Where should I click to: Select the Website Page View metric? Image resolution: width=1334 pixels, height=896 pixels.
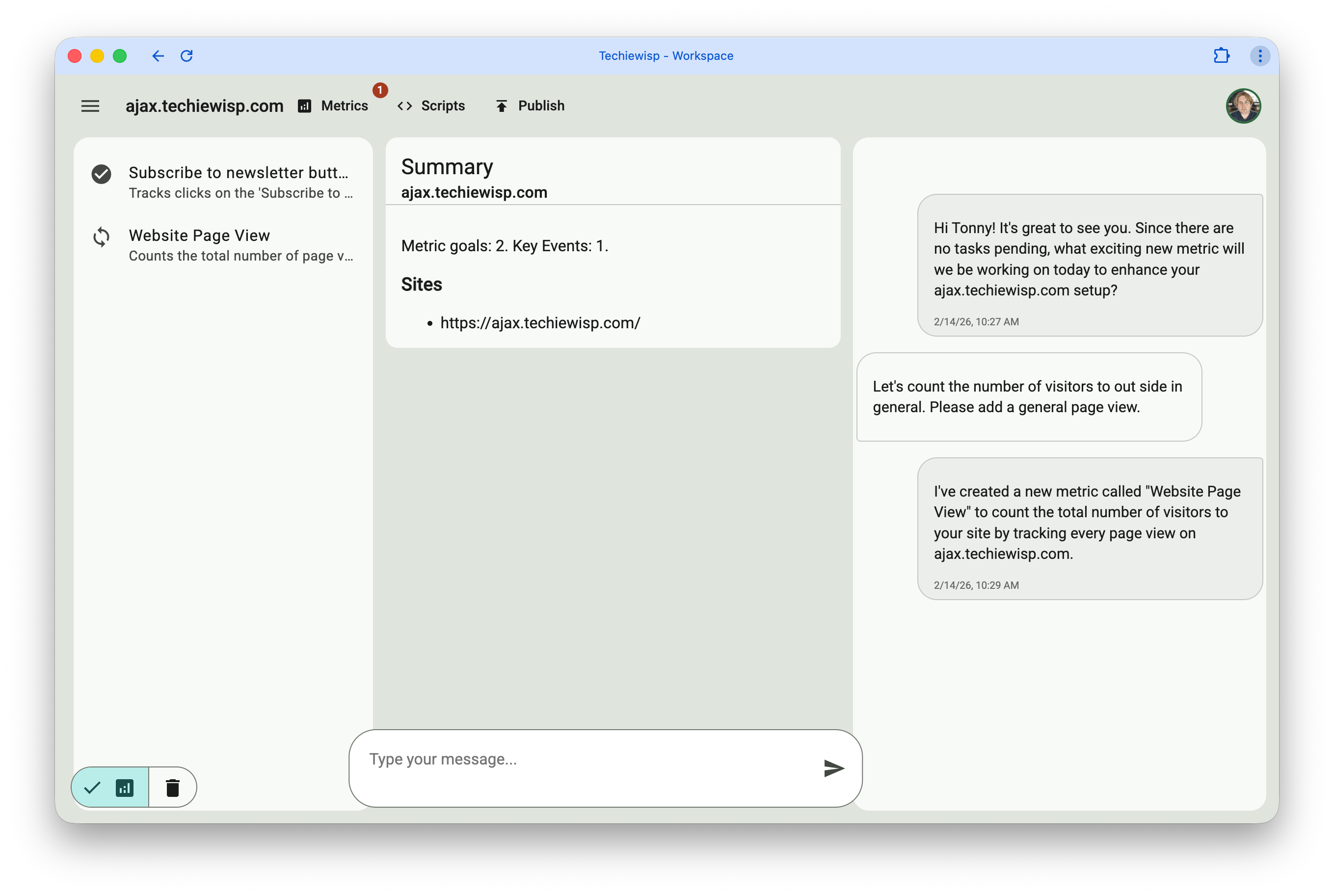tap(199, 235)
